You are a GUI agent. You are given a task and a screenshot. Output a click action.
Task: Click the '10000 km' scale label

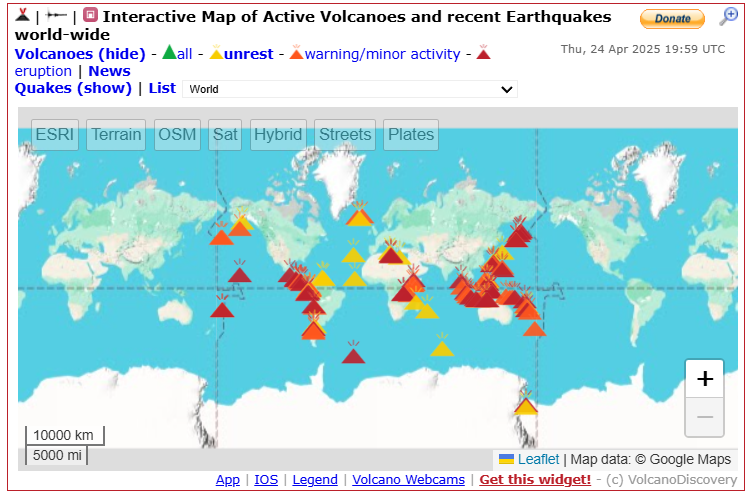pos(63,435)
